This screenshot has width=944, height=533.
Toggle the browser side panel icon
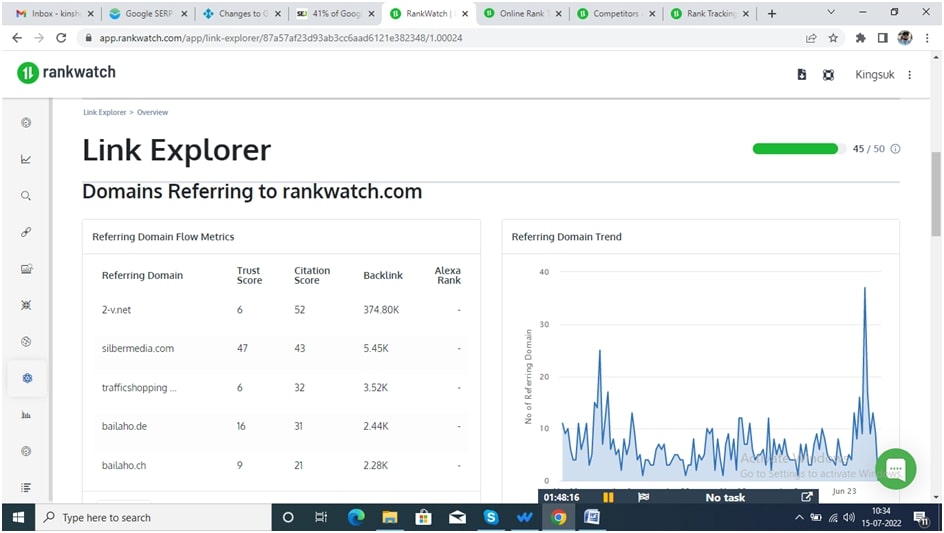tap(883, 38)
